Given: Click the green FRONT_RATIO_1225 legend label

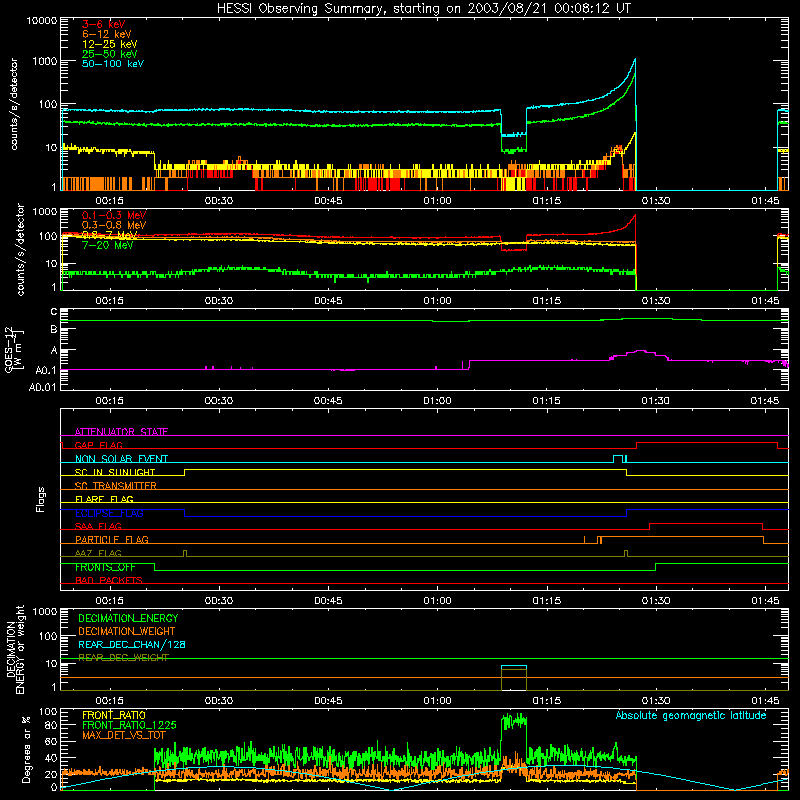Looking at the screenshot, I should click(x=129, y=725).
